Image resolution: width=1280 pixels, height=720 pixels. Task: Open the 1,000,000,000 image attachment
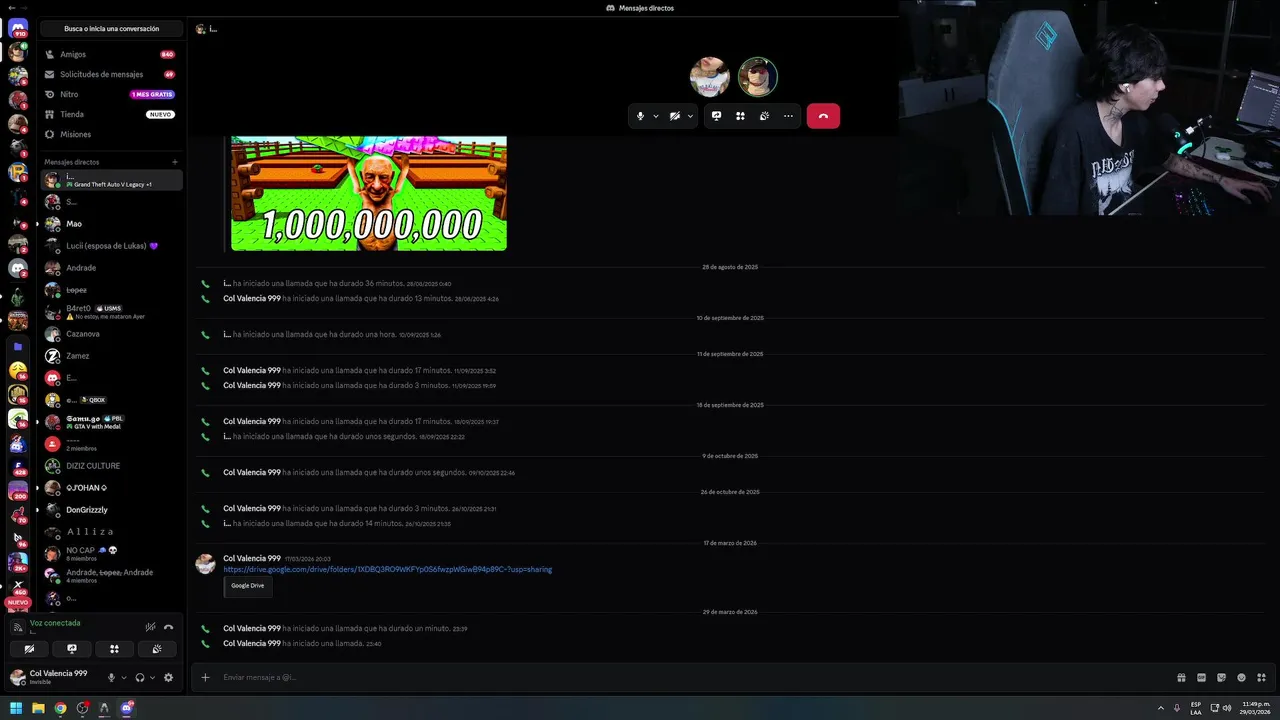coord(368,193)
